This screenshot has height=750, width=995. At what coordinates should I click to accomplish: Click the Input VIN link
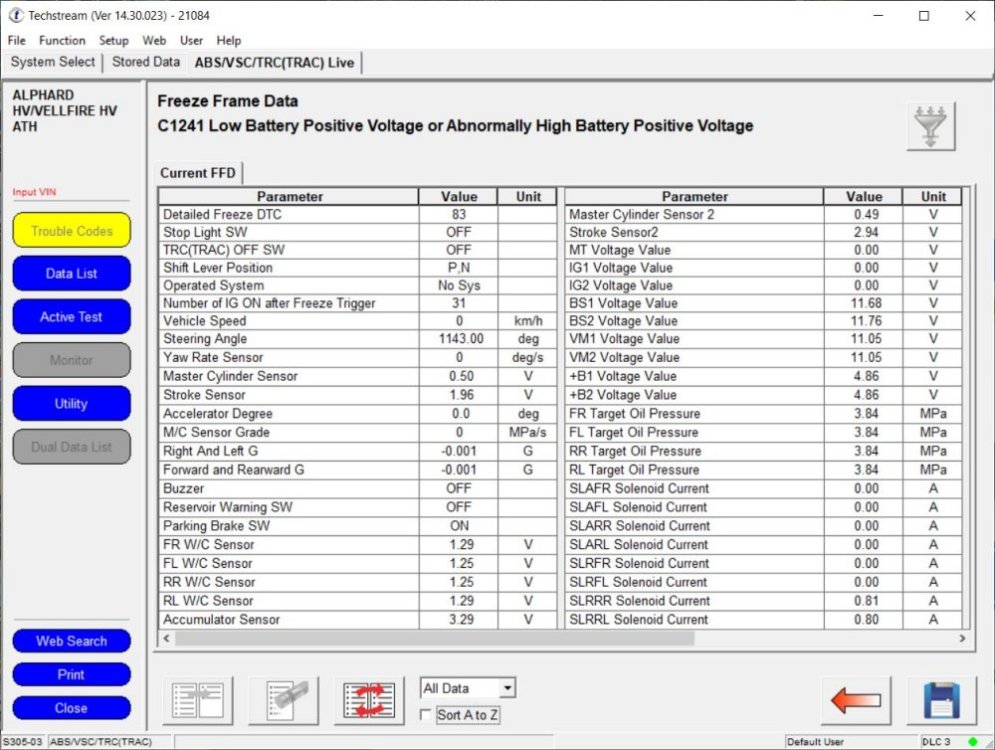34,192
